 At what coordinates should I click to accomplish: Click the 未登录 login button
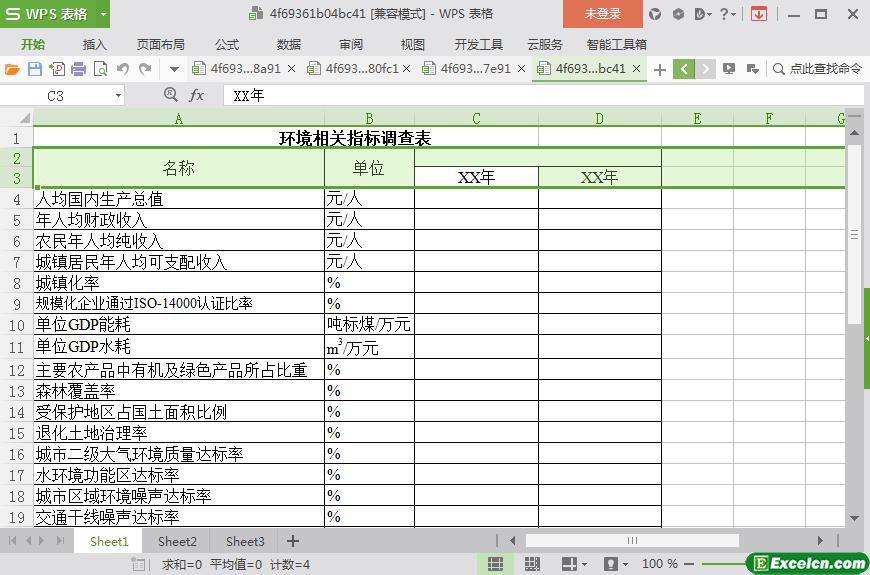[x=603, y=14]
